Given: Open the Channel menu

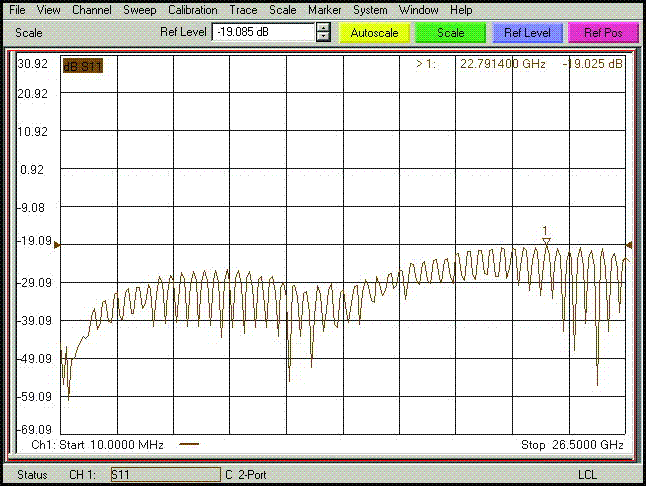Looking at the screenshot, I should [91, 9].
